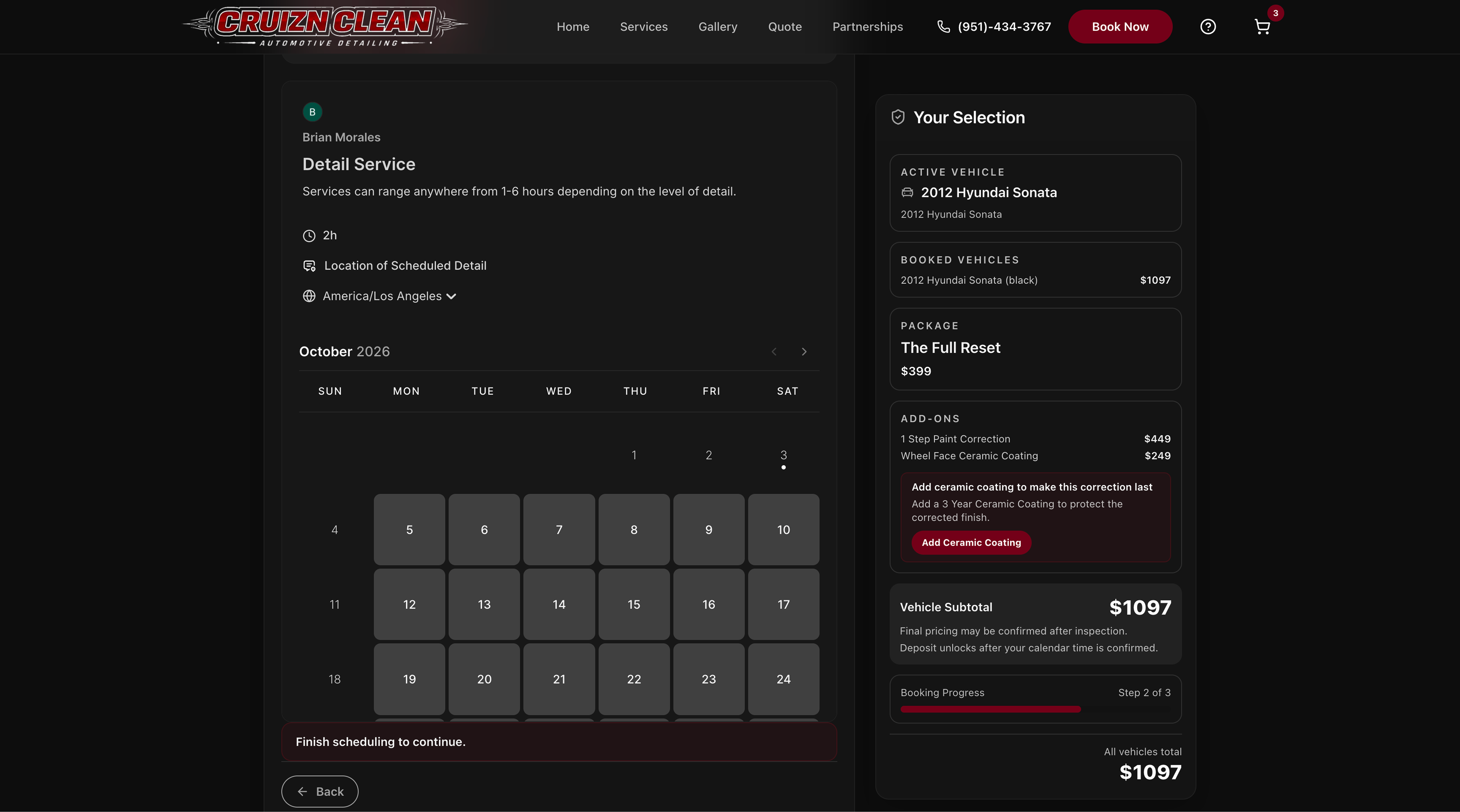Image resolution: width=1460 pixels, height=812 pixels.
Task: Select October 5 on the calendar
Action: coord(409,529)
